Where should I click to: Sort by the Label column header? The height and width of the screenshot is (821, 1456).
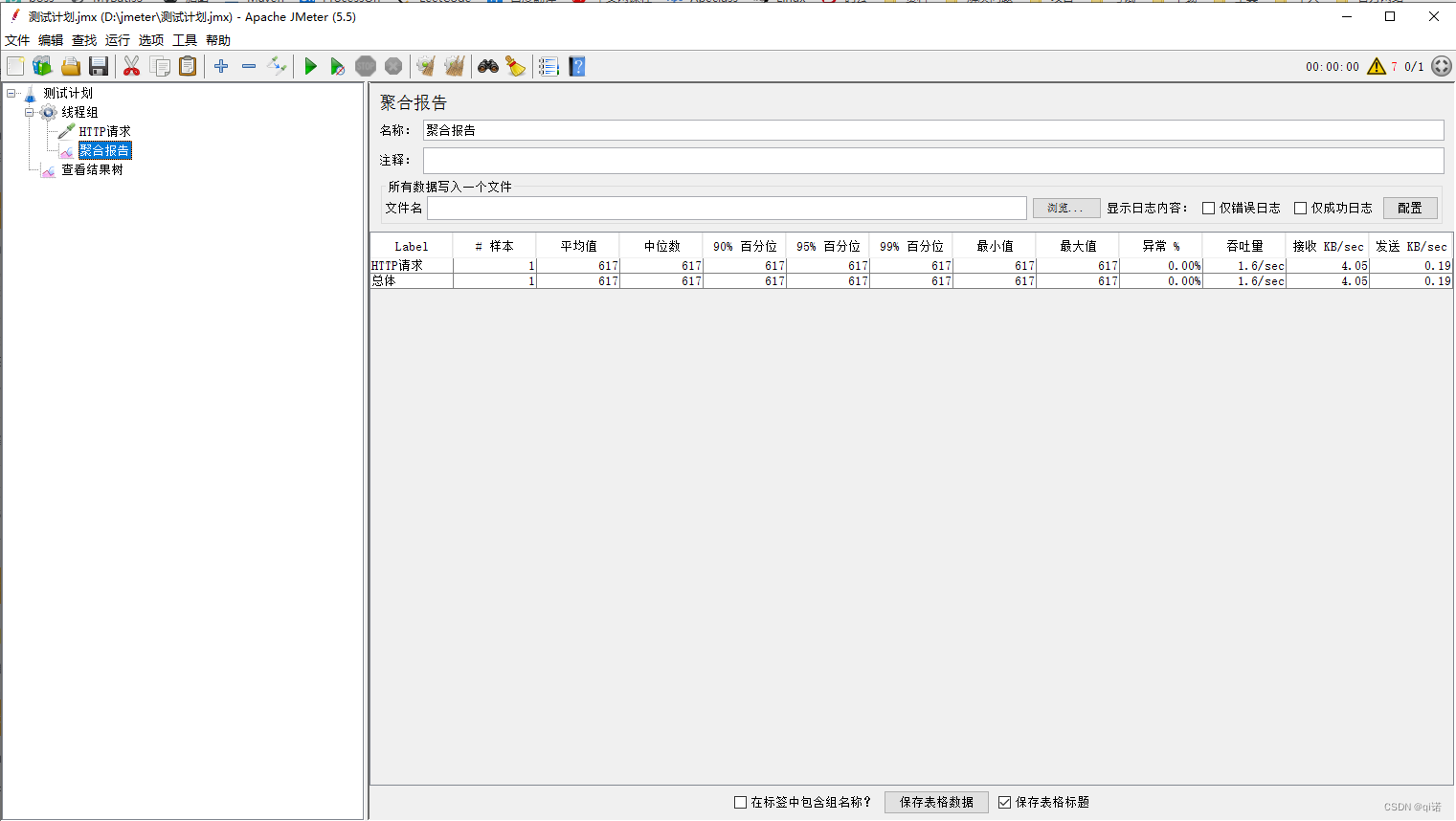[412, 246]
